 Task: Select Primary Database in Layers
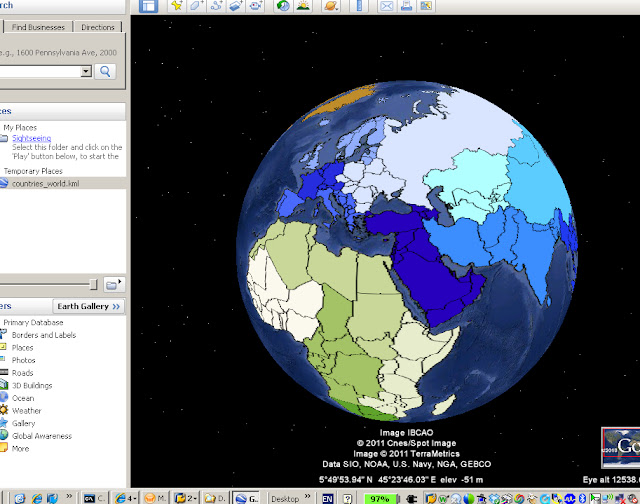click(33, 322)
